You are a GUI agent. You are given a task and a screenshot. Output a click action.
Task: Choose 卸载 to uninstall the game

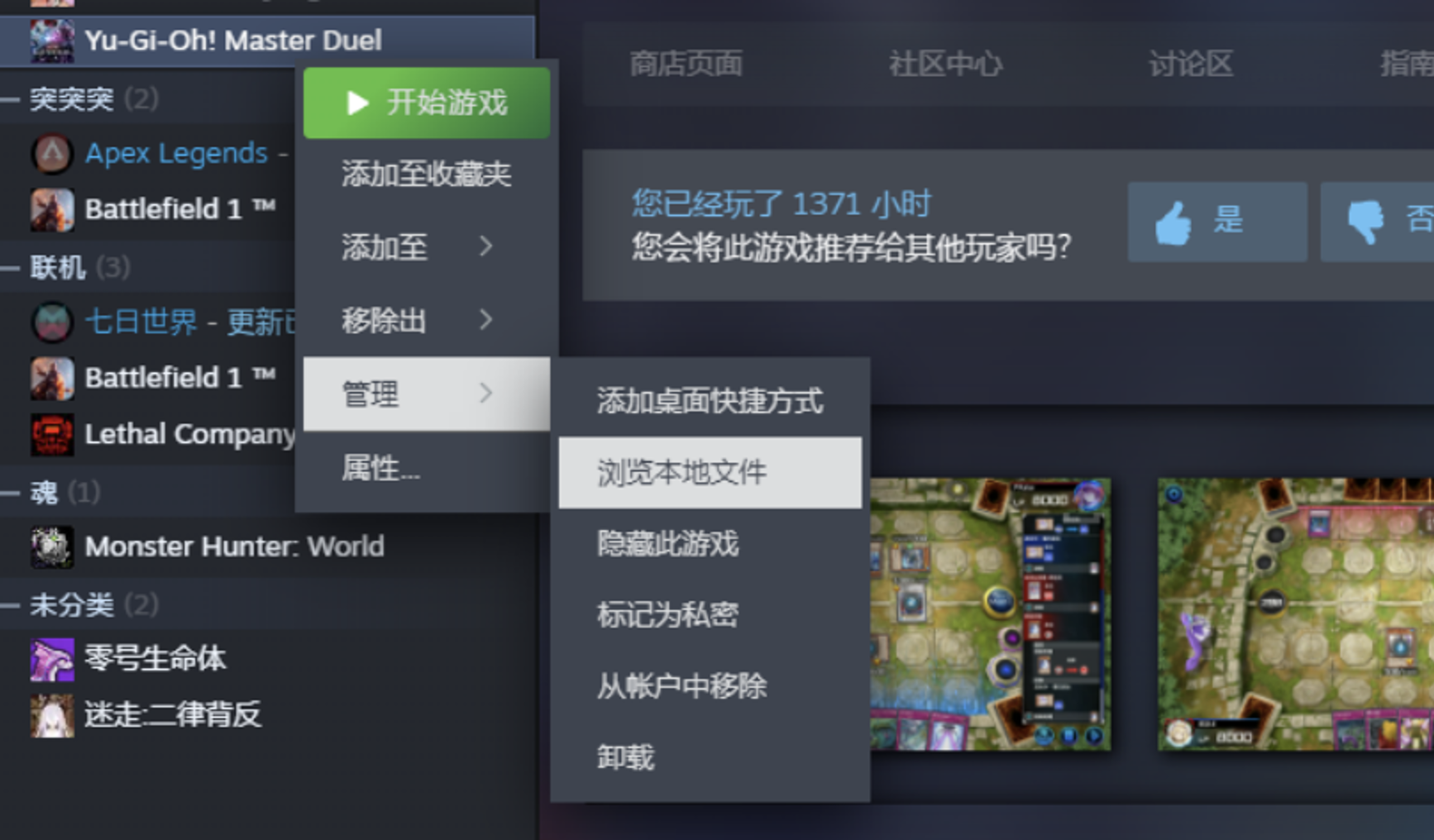point(626,756)
